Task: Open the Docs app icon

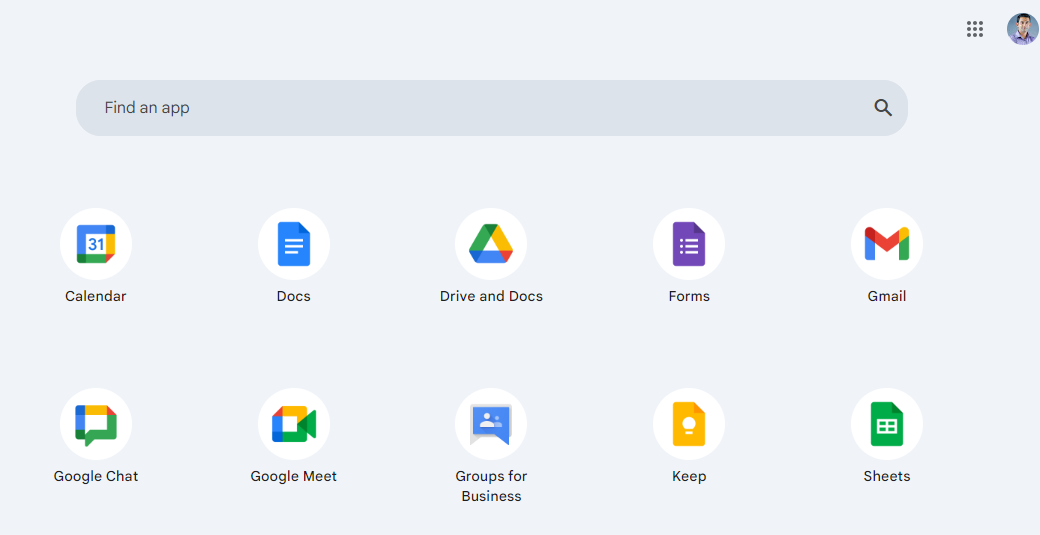Action: point(294,244)
